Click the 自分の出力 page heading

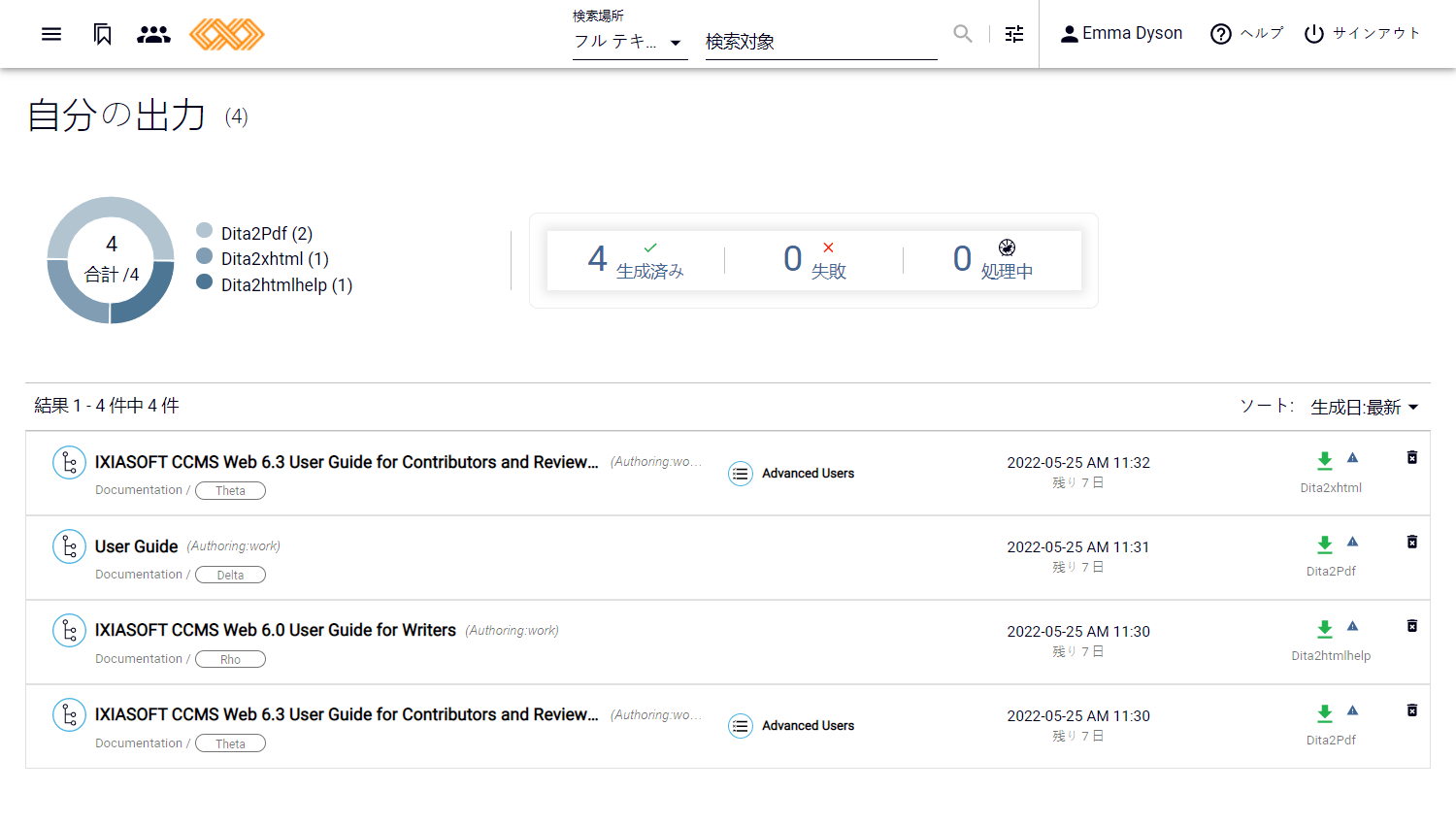tap(116, 115)
